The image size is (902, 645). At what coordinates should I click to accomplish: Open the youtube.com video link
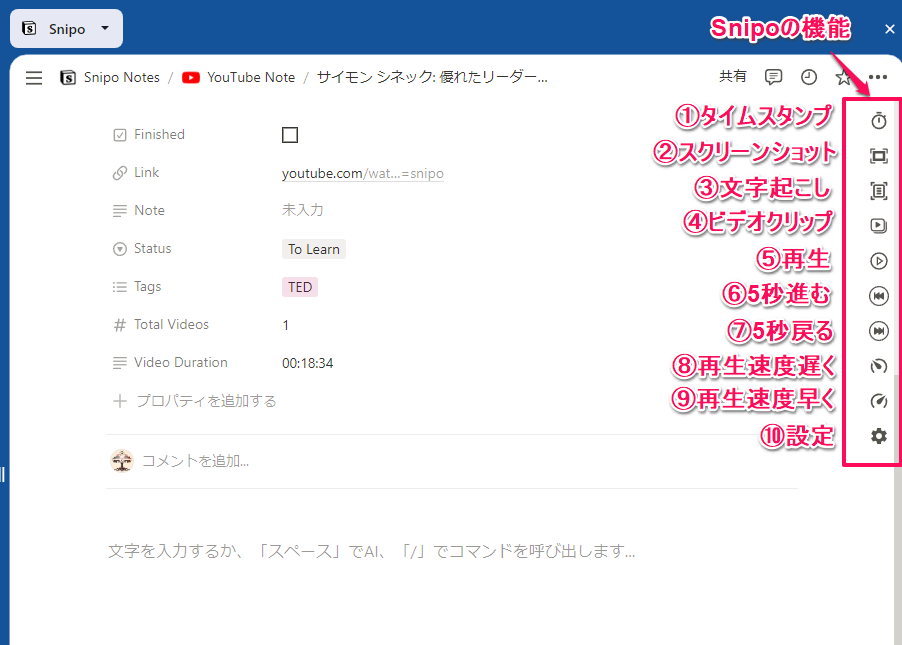362,173
